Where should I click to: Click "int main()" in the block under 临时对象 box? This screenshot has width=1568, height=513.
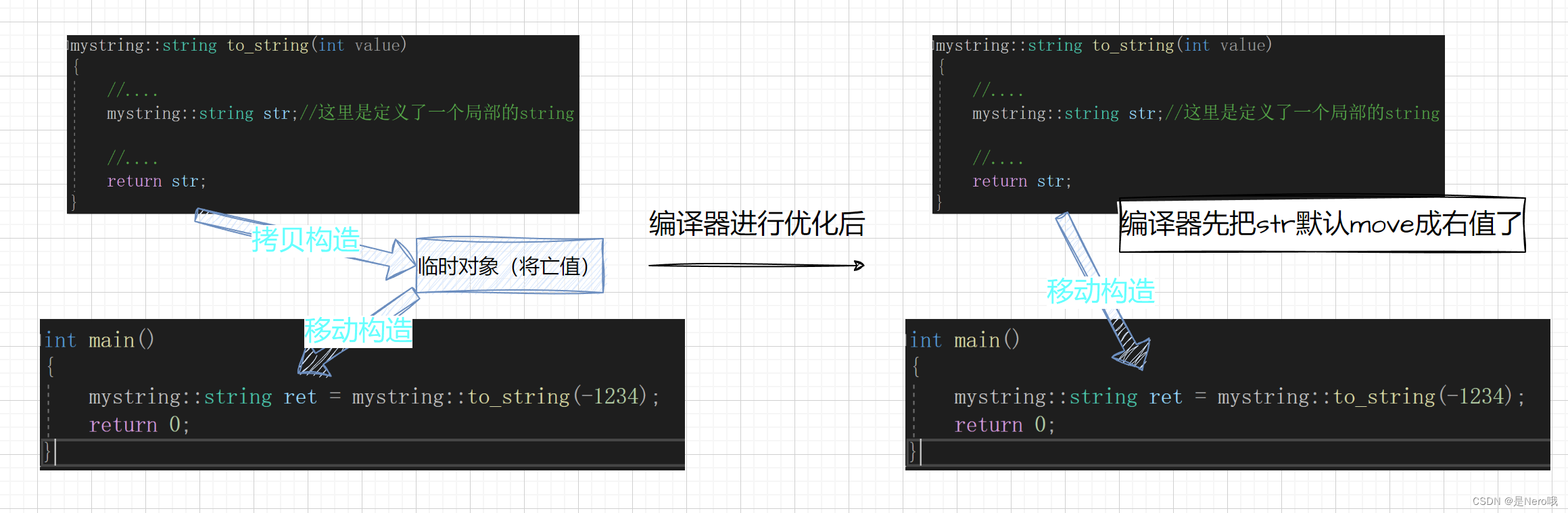tap(99, 339)
